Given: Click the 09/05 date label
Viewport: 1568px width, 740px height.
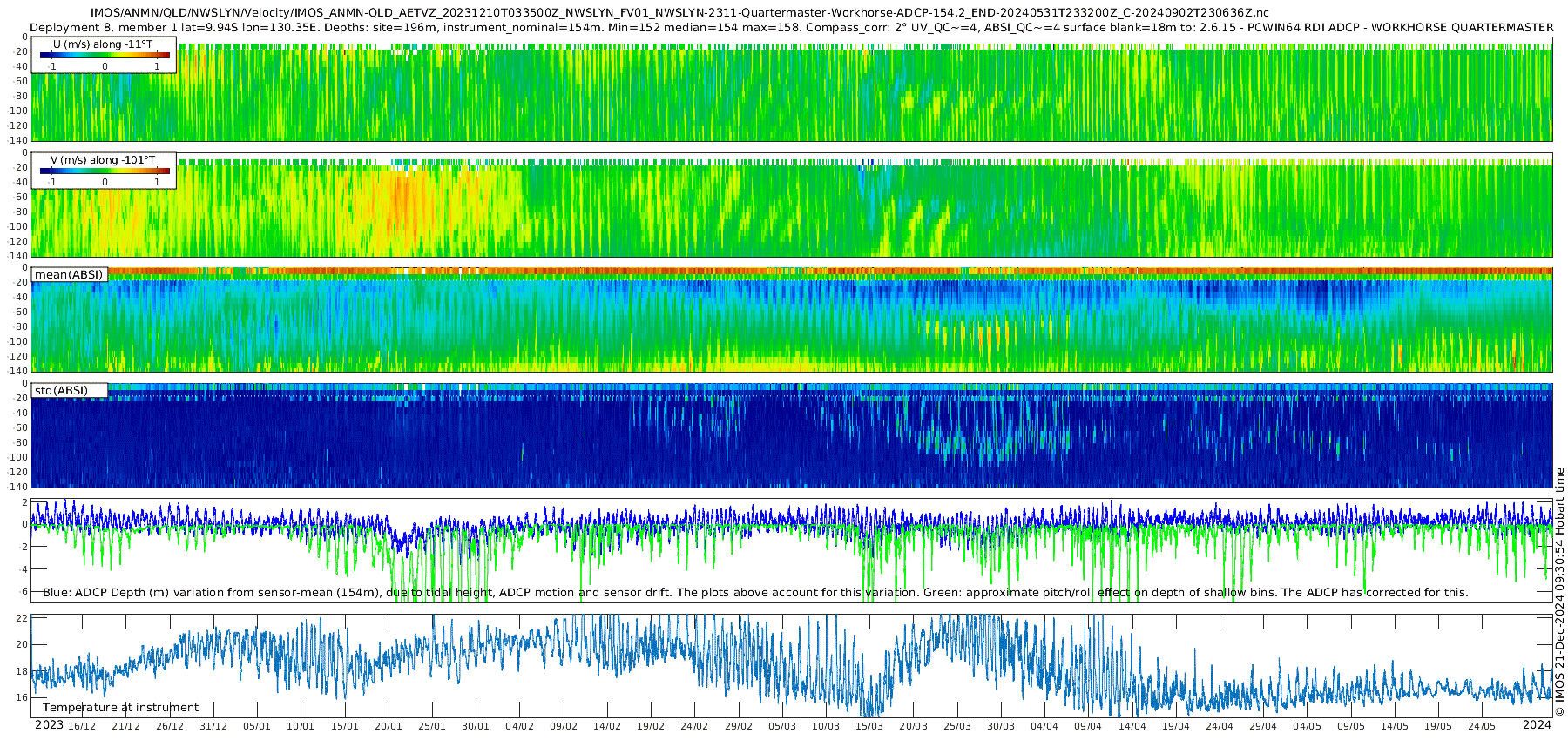Looking at the screenshot, I should (1351, 726).
